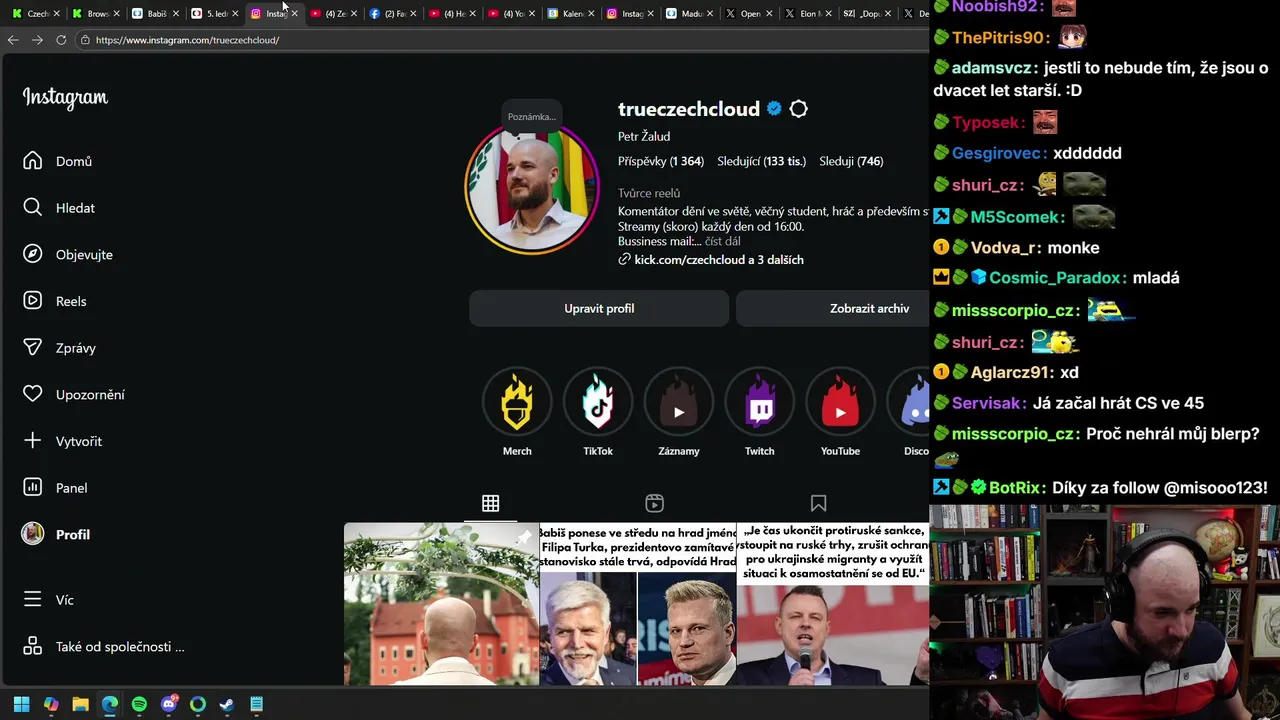Open Steam from the taskbar

[227, 704]
